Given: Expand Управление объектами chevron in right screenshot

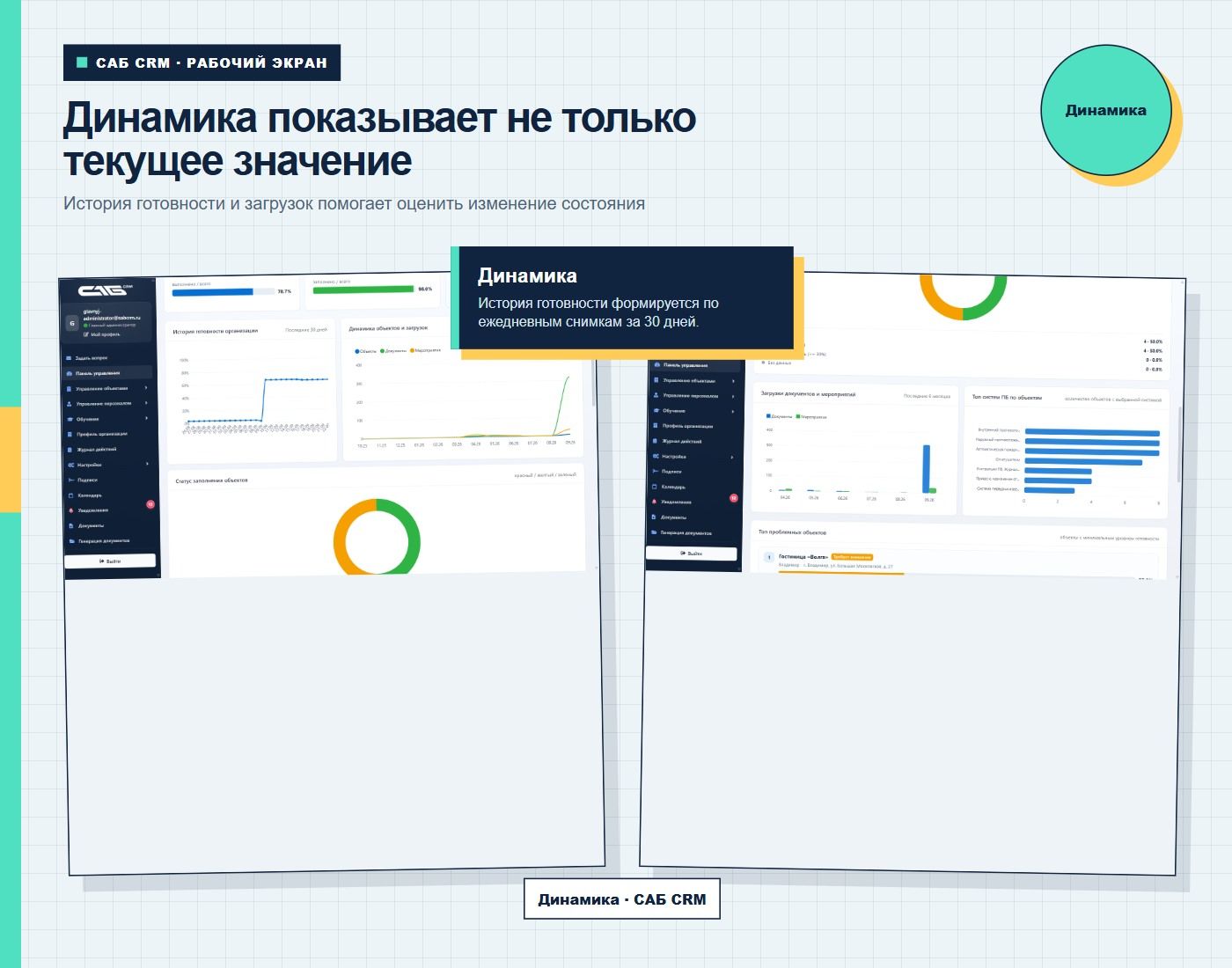Looking at the screenshot, I should 733,381.
